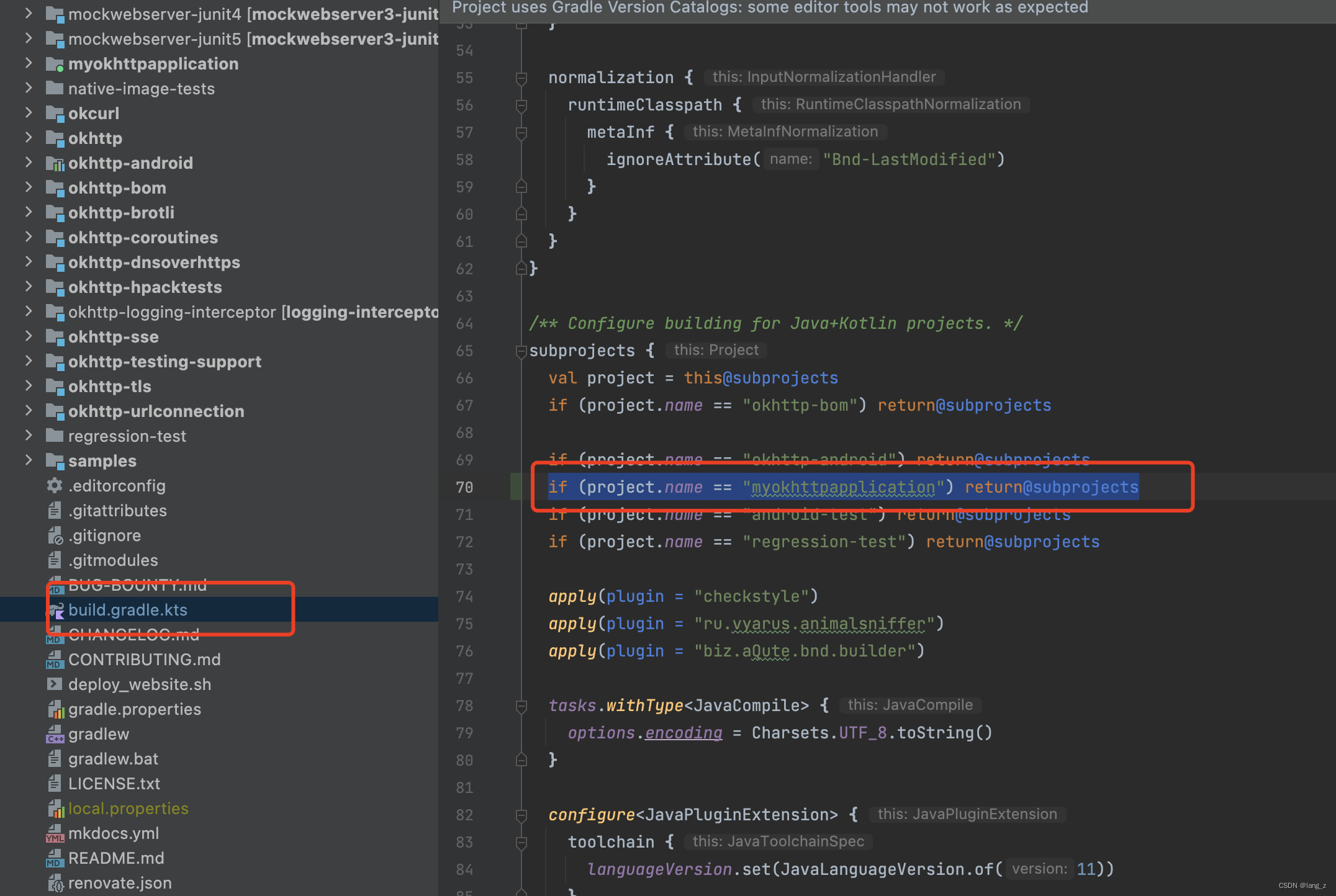
Task: Click line number 72 in the gutter
Action: tap(464, 542)
